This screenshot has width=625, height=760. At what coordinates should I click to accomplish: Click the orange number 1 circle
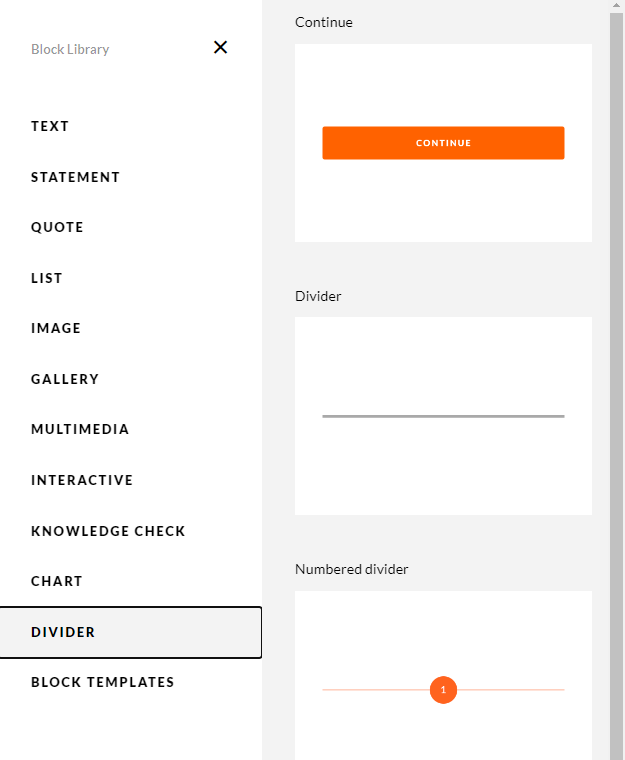coord(443,690)
